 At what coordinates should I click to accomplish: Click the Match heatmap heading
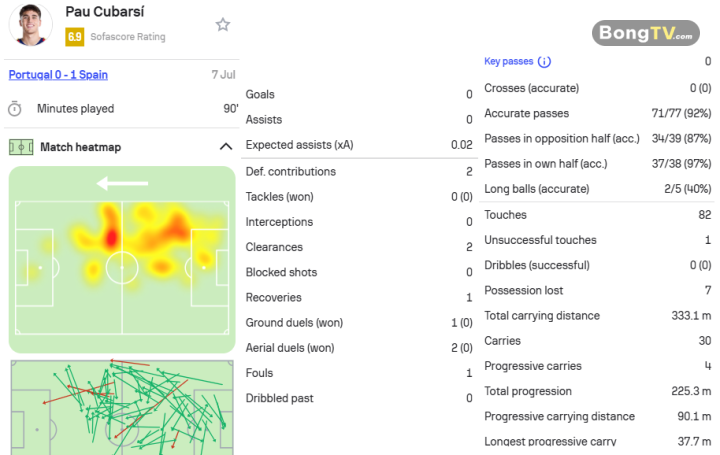[x=81, y=147]
